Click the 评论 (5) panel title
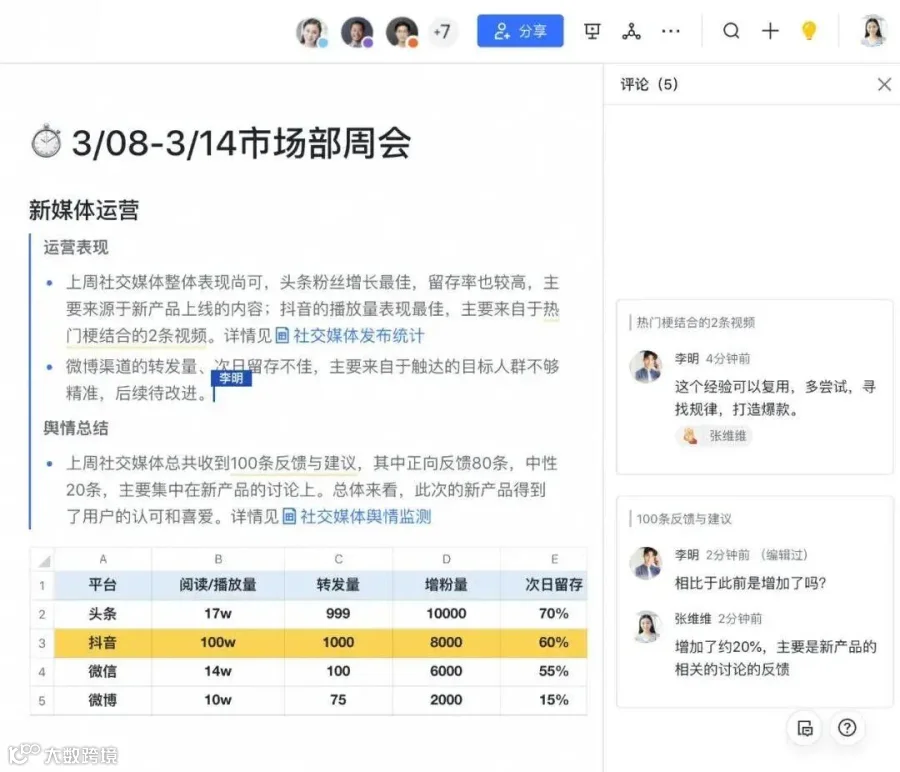The width and height of the screenshot is (900, 772). pos(649,84)
